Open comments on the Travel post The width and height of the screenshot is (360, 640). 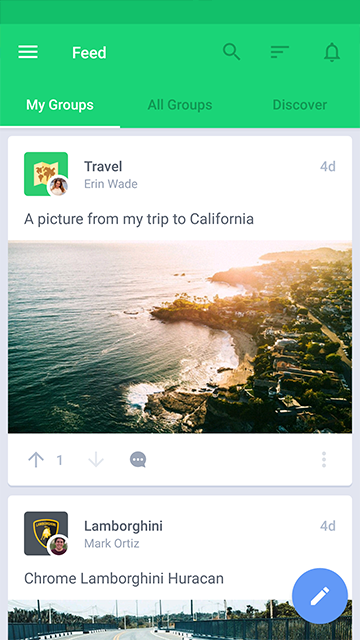[138, 460]
